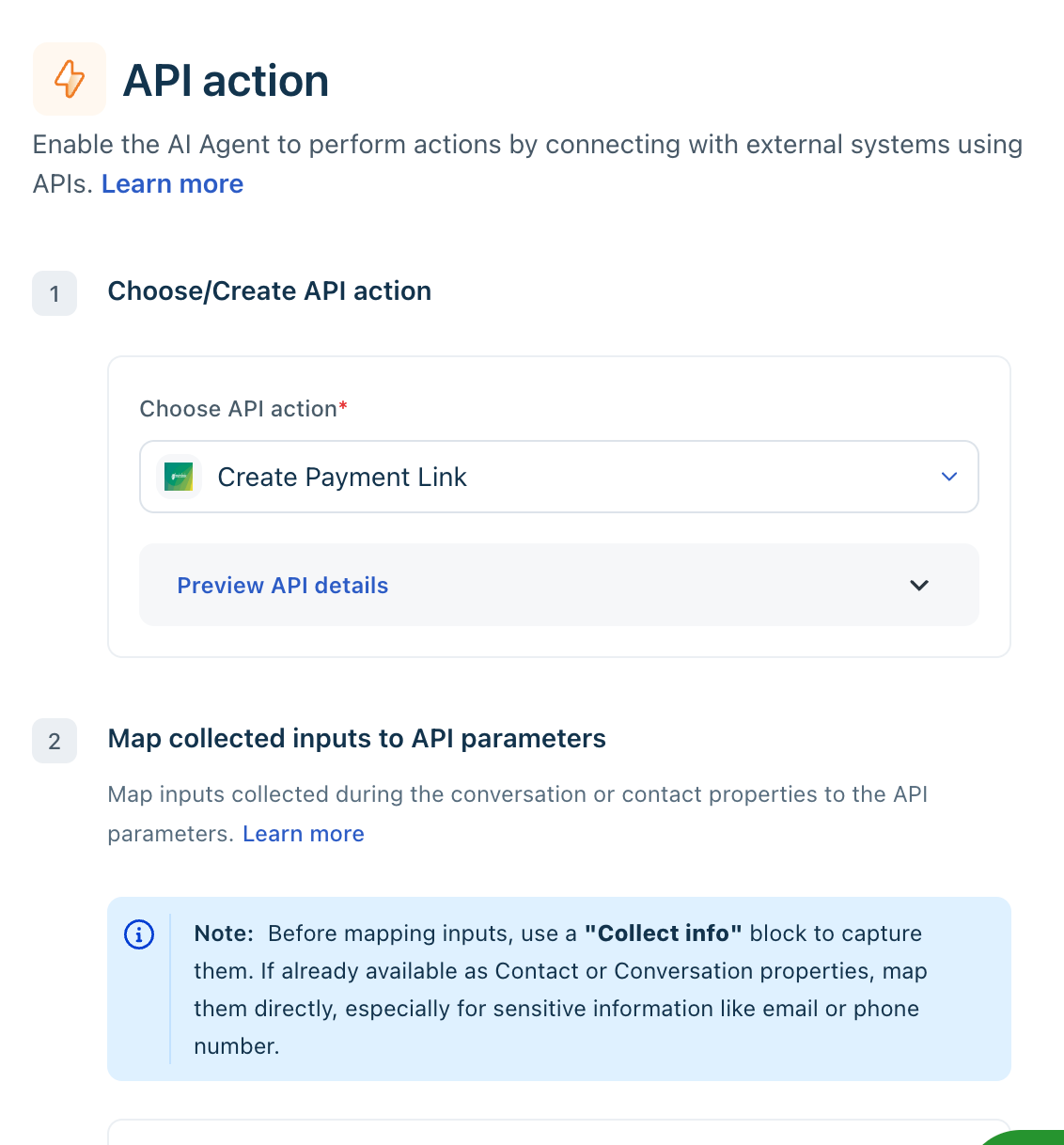Click the Choose/Create API action heading

270,291
